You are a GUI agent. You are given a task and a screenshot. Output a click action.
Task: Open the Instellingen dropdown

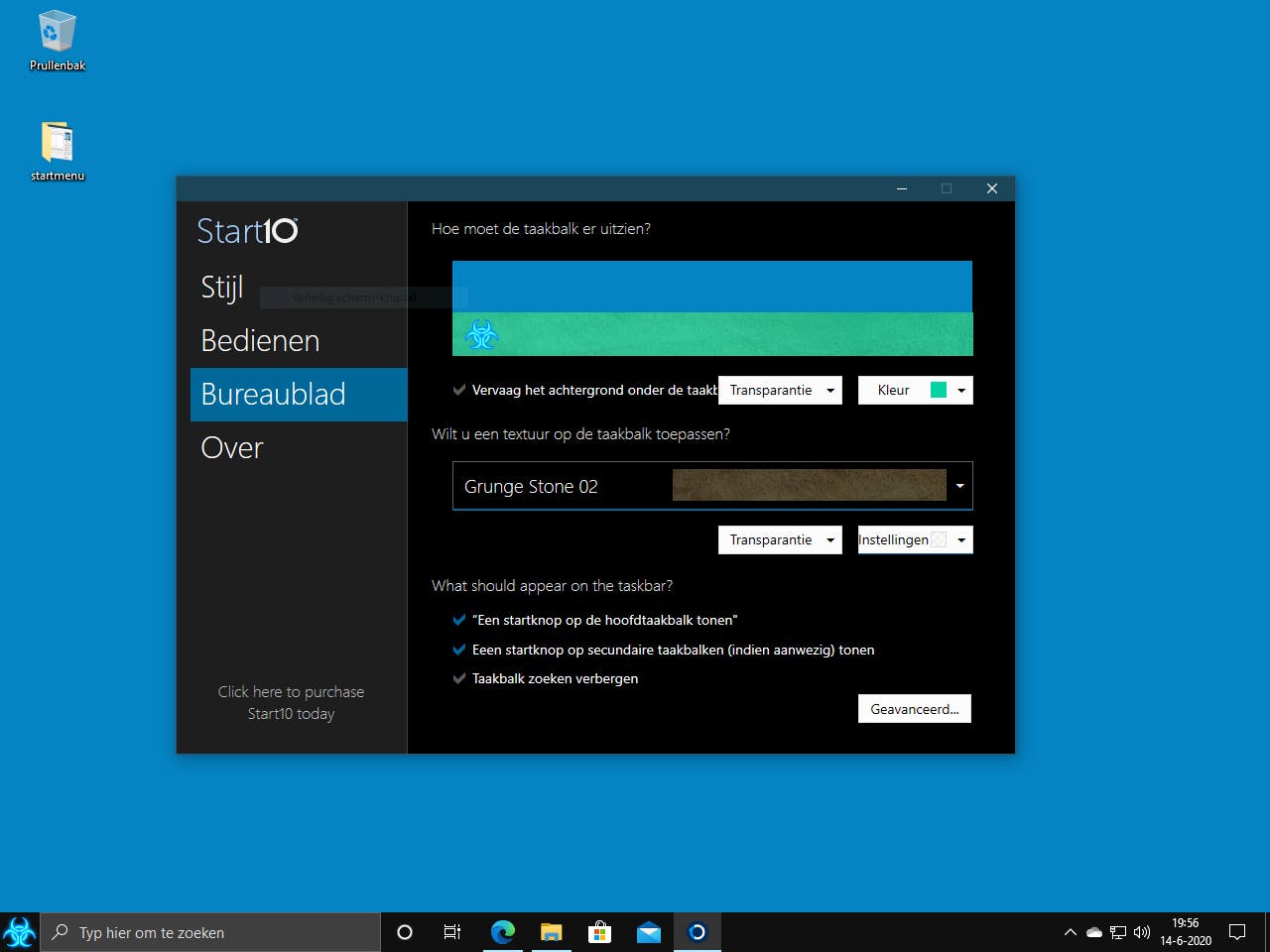(916, 539)
